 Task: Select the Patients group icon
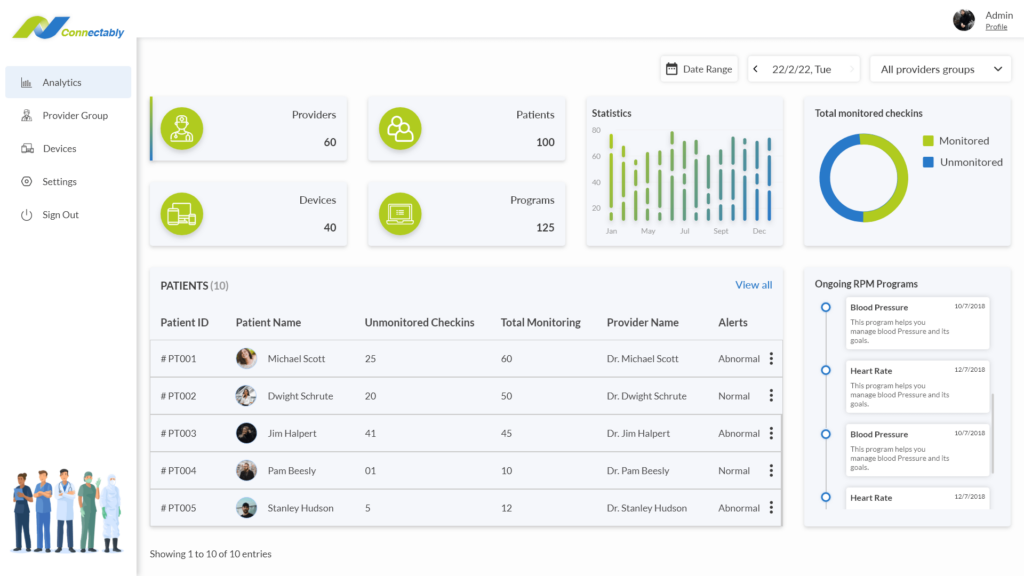399,128
